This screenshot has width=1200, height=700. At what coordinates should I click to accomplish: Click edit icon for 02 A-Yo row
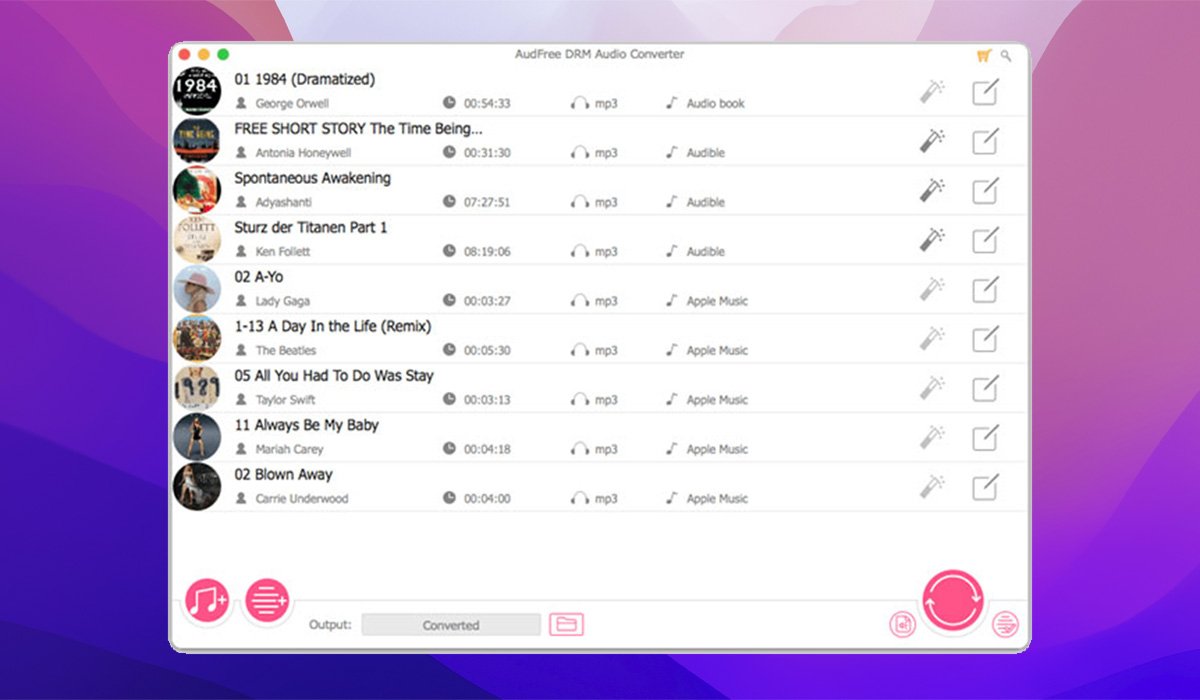(x=985, y=289)
